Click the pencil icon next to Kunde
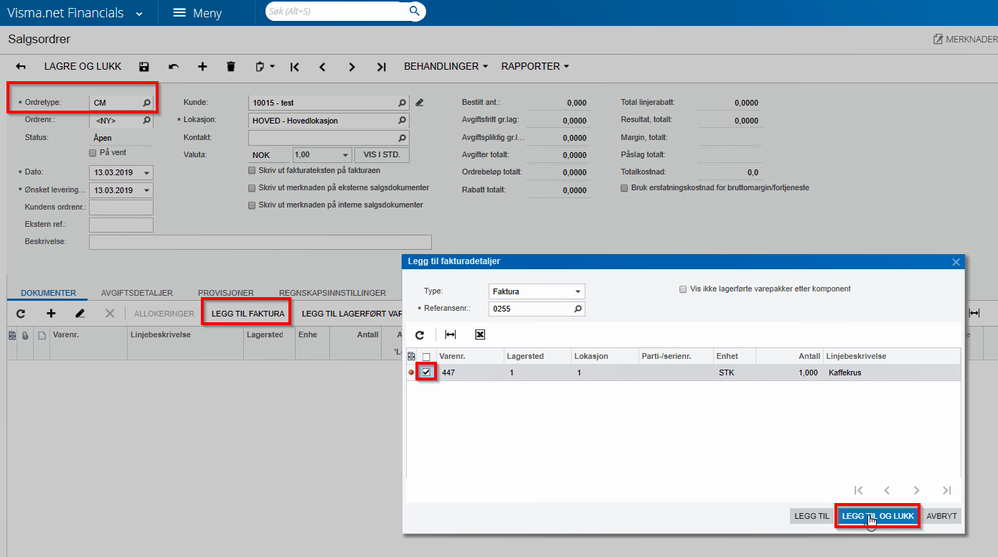998x557 pixels. click(x=420, y=102)
